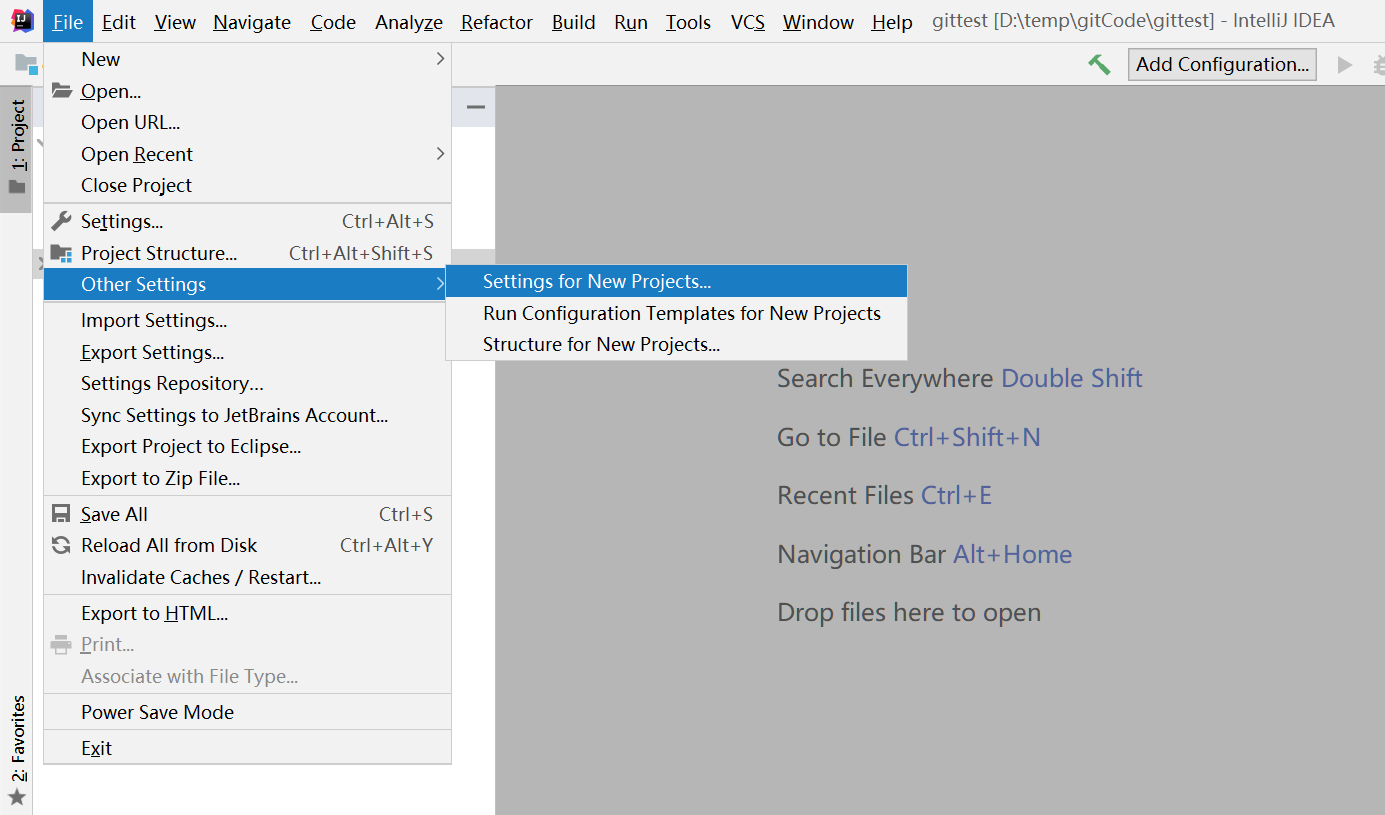Open the Edit menu
The width and height of the screenshot is (1385, 815).
click(119, 22)
